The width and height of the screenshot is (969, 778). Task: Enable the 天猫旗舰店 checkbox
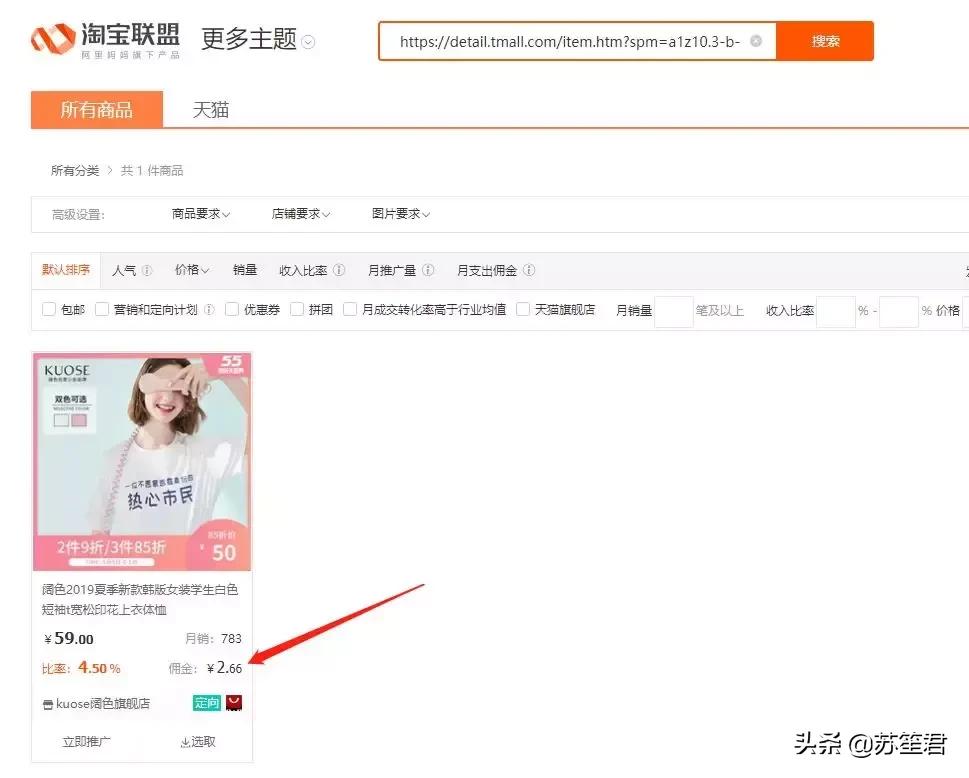pos(522,309)
